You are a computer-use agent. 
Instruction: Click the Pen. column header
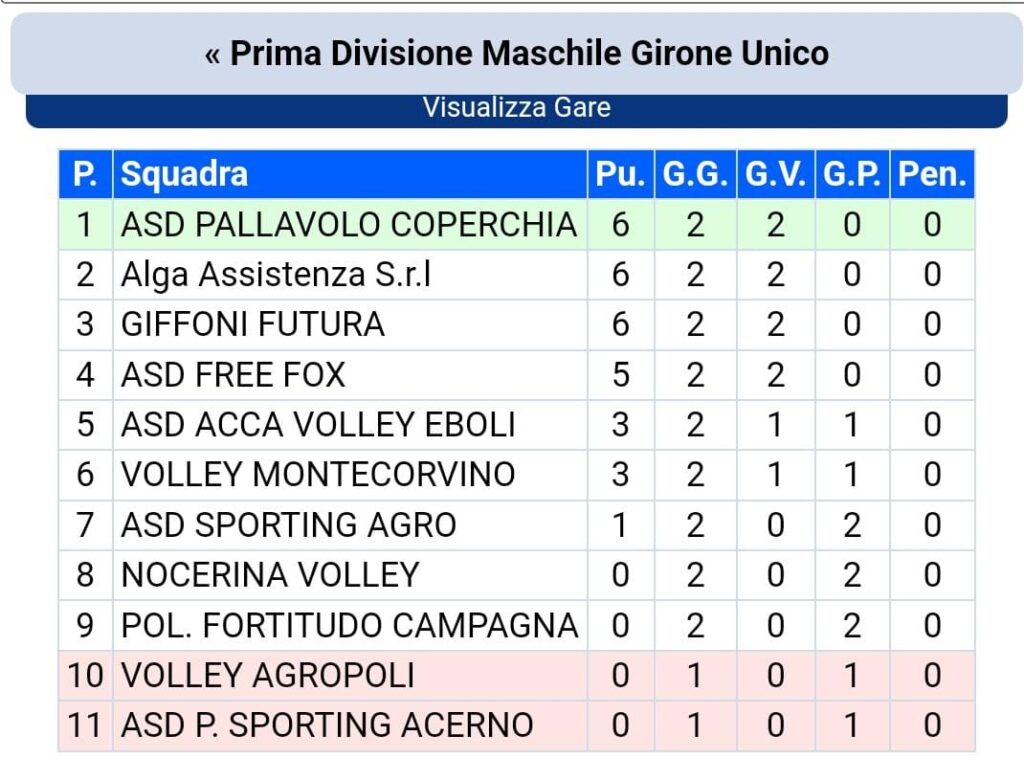(932, 175)
